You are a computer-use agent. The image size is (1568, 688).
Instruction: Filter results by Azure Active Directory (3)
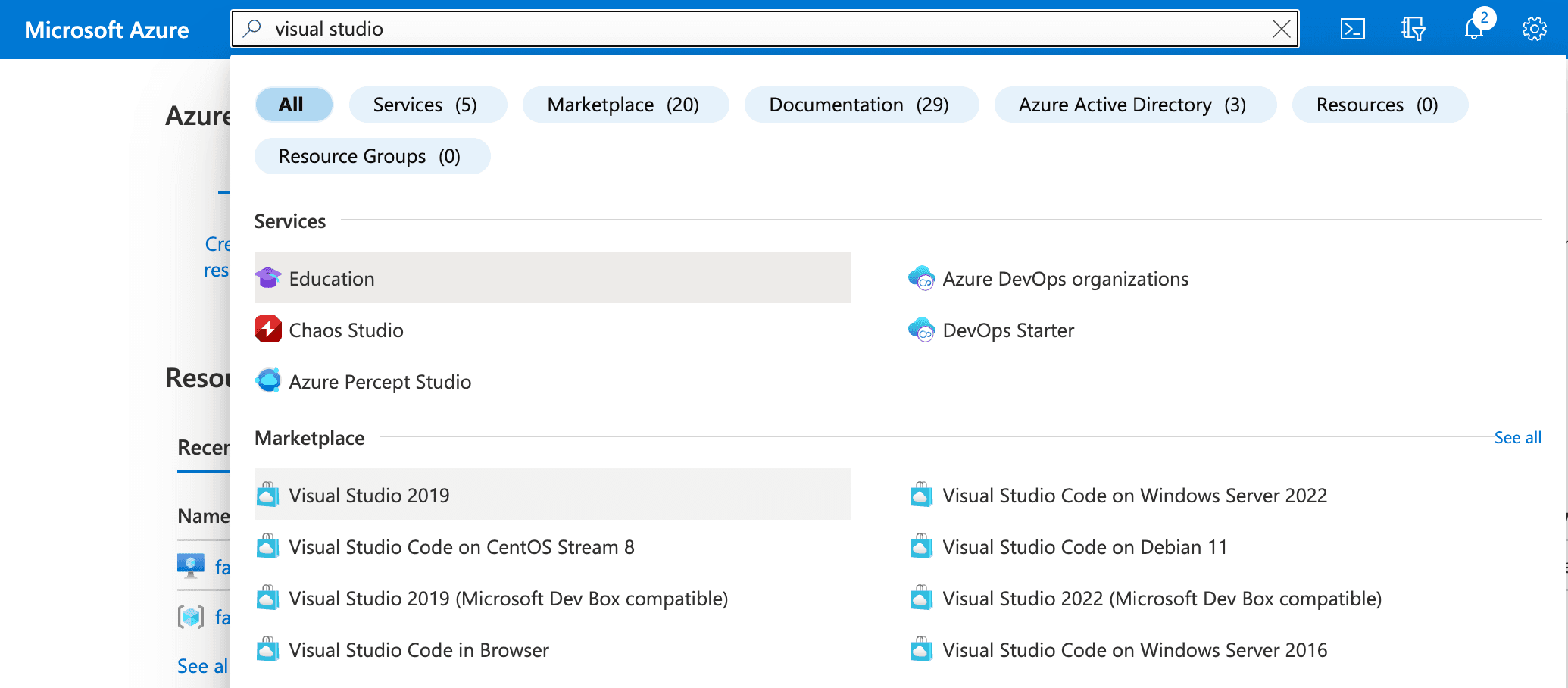click(x=1135, y=105)
